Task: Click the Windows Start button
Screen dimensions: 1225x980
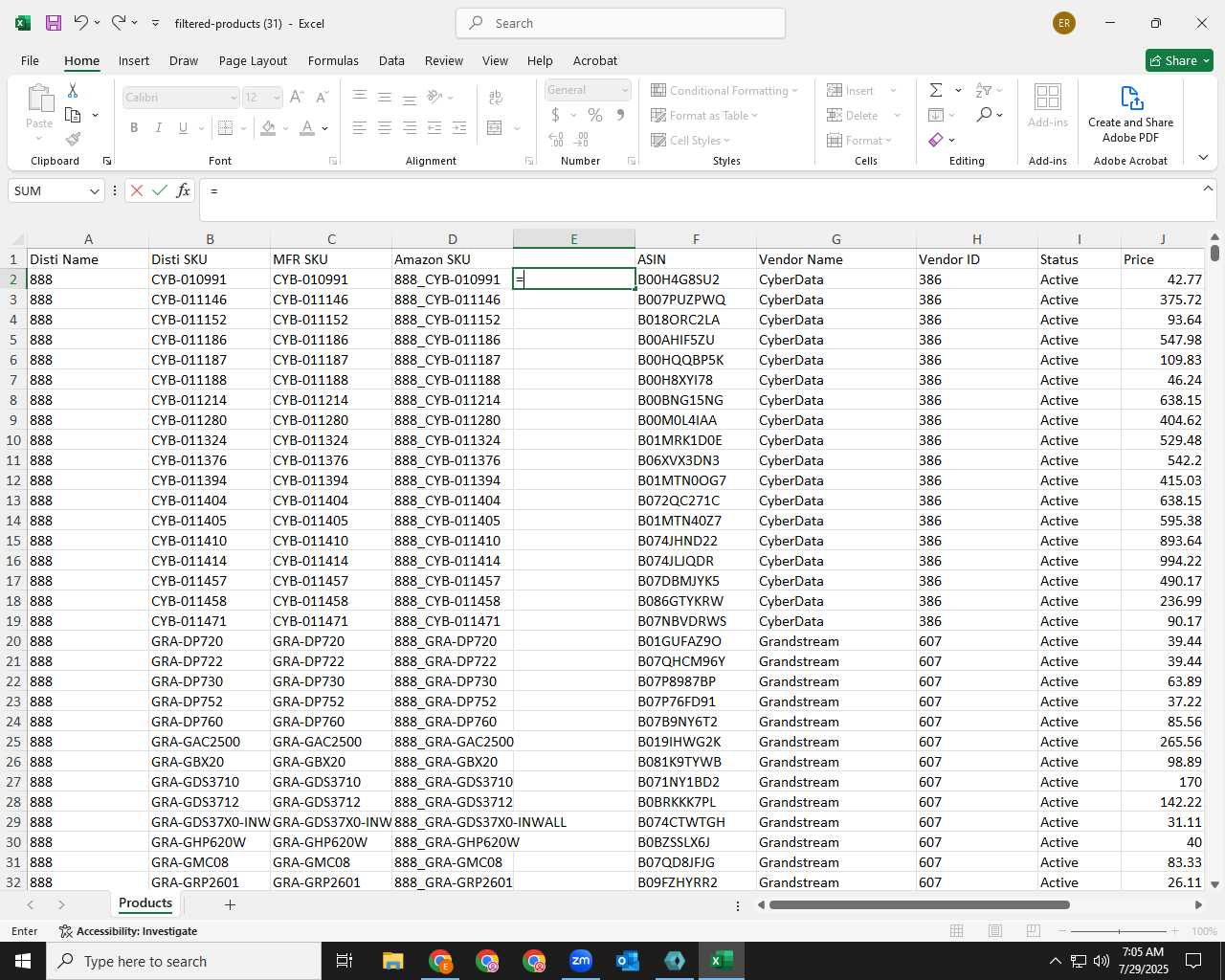Action: tap(23, 961)
